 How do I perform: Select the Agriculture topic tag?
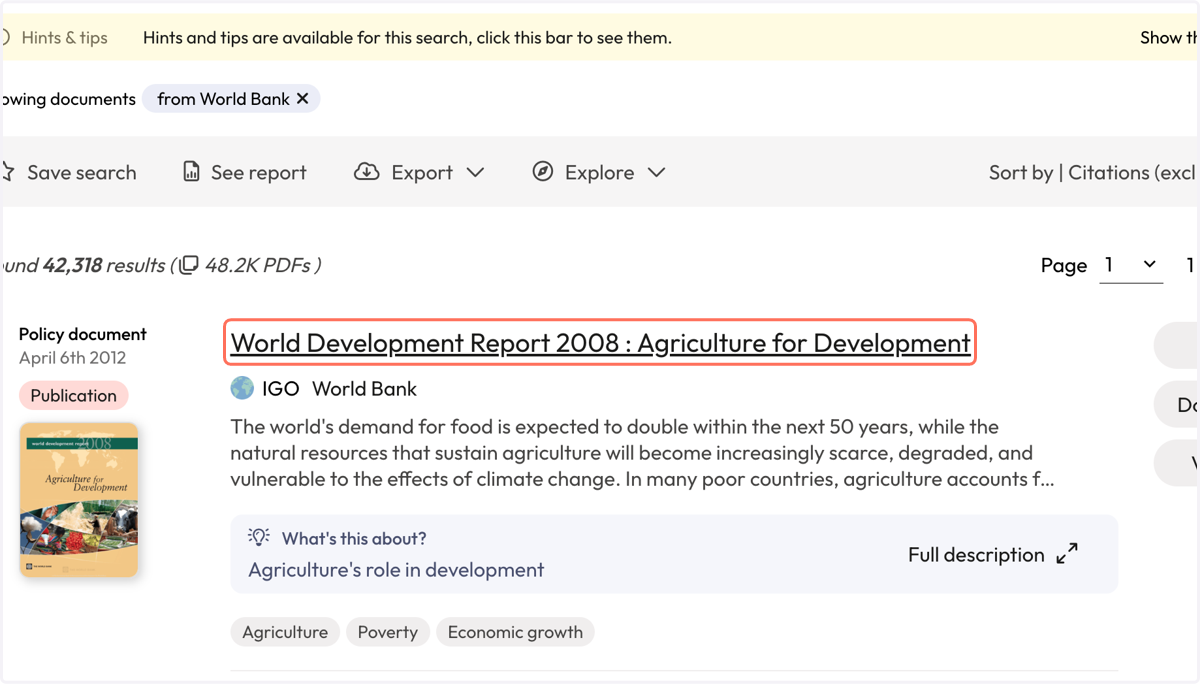pos(285,632)
